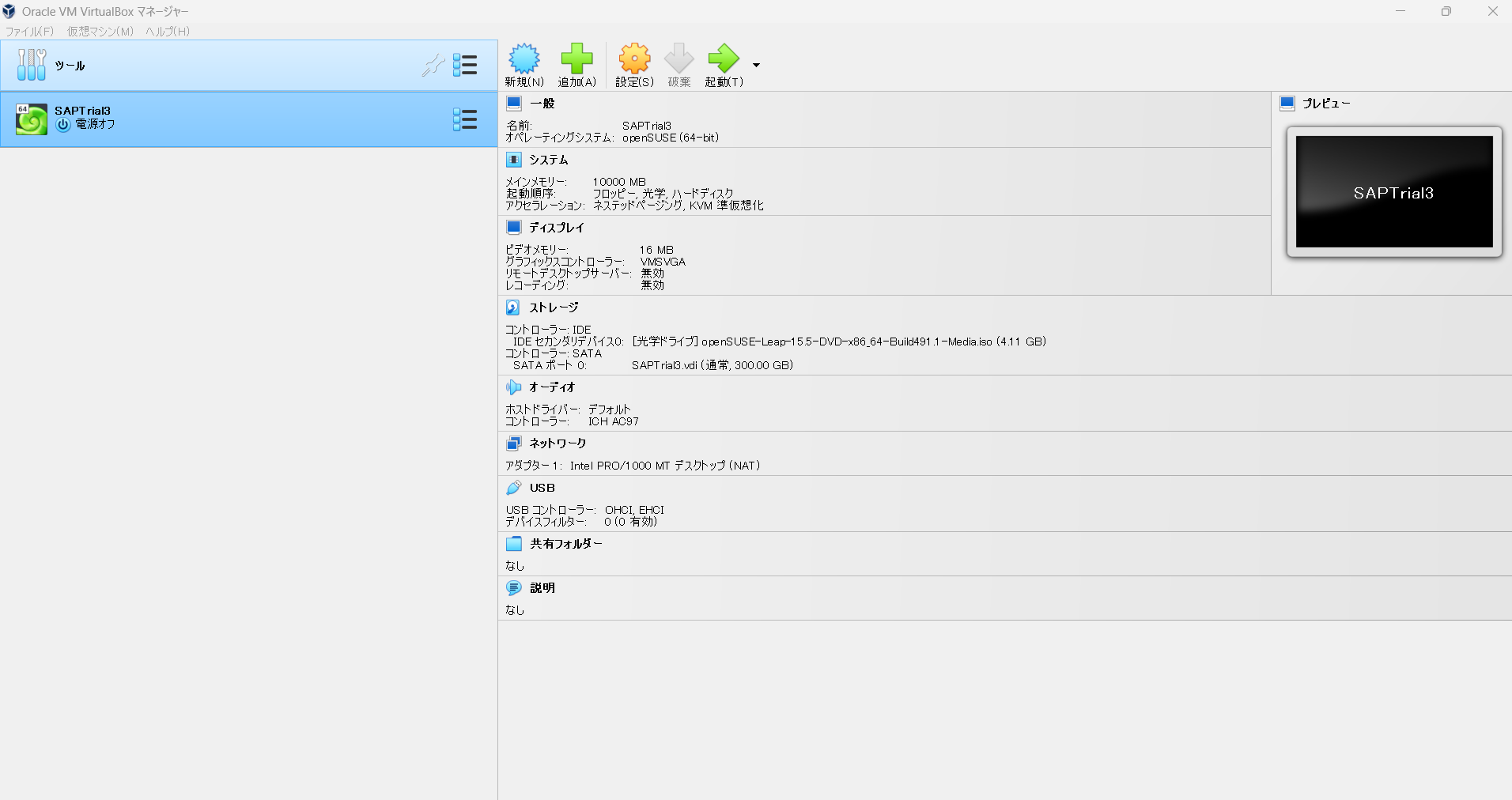Click the ツール label text
Screen dimensions: 1512x800
tap(70, 66)
